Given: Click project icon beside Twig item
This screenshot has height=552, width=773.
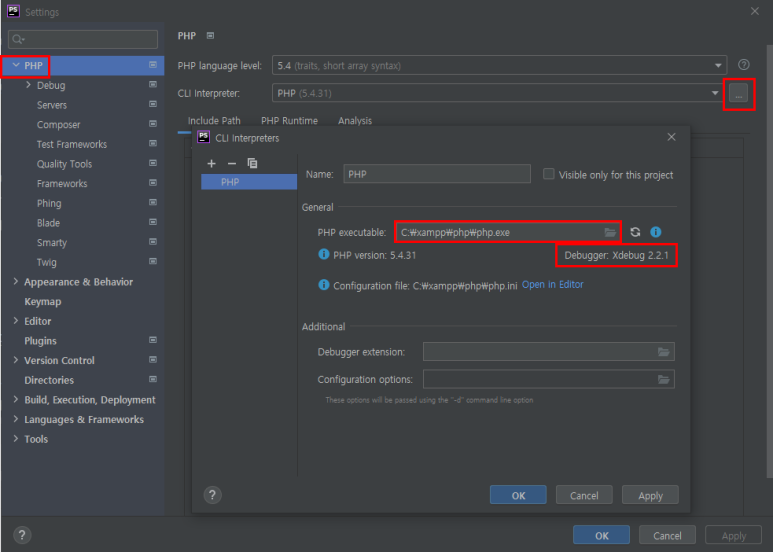Looking at the screenshot, I should (x=153, y=261).
